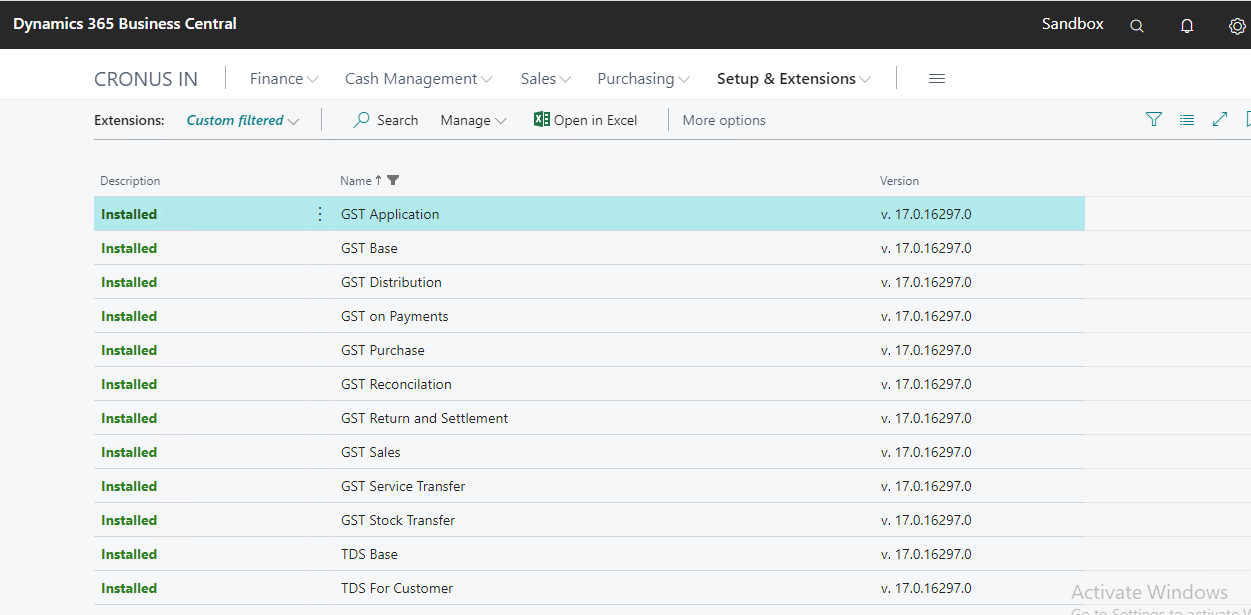Open the GST Application row three-dot menu
1251x615 pixels.
320,214
